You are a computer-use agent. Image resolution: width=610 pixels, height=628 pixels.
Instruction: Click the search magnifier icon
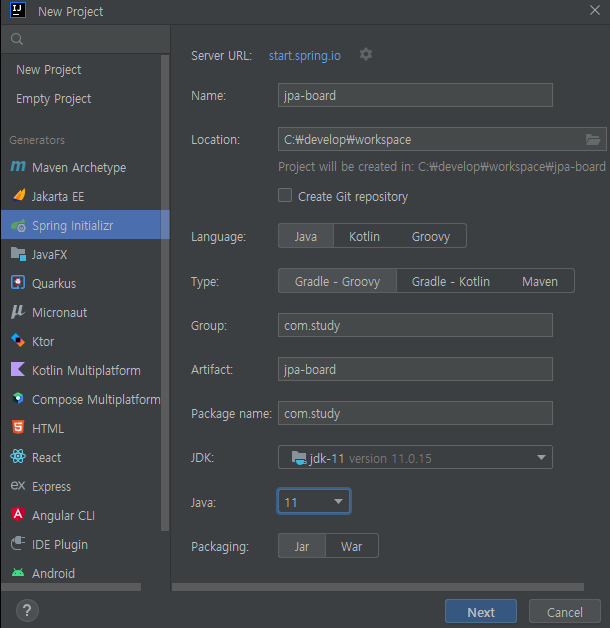(17, 39)
